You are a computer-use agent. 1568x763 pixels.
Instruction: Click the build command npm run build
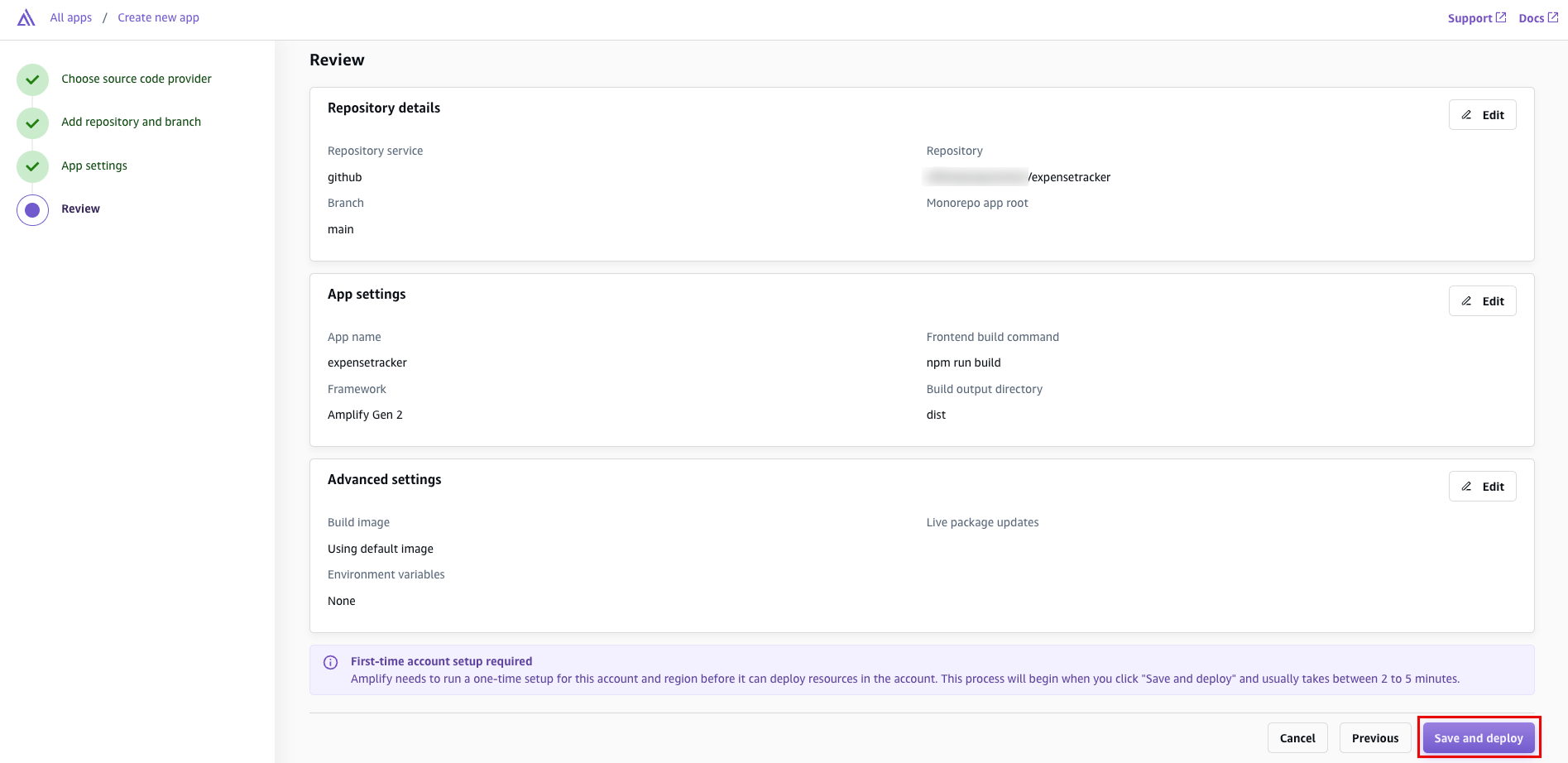click(964, 362)
